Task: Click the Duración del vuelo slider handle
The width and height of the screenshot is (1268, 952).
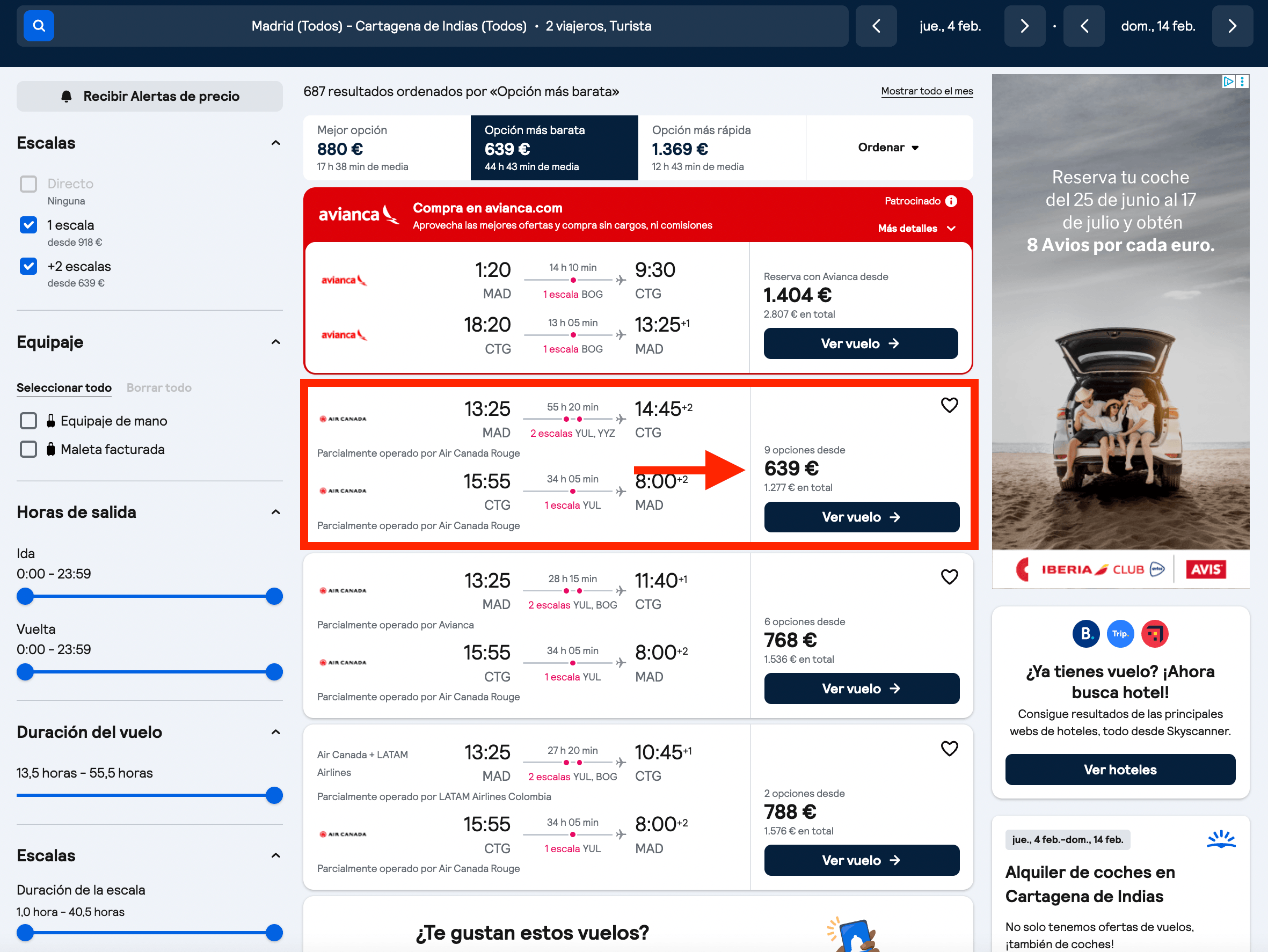Action: coord(274,795)
